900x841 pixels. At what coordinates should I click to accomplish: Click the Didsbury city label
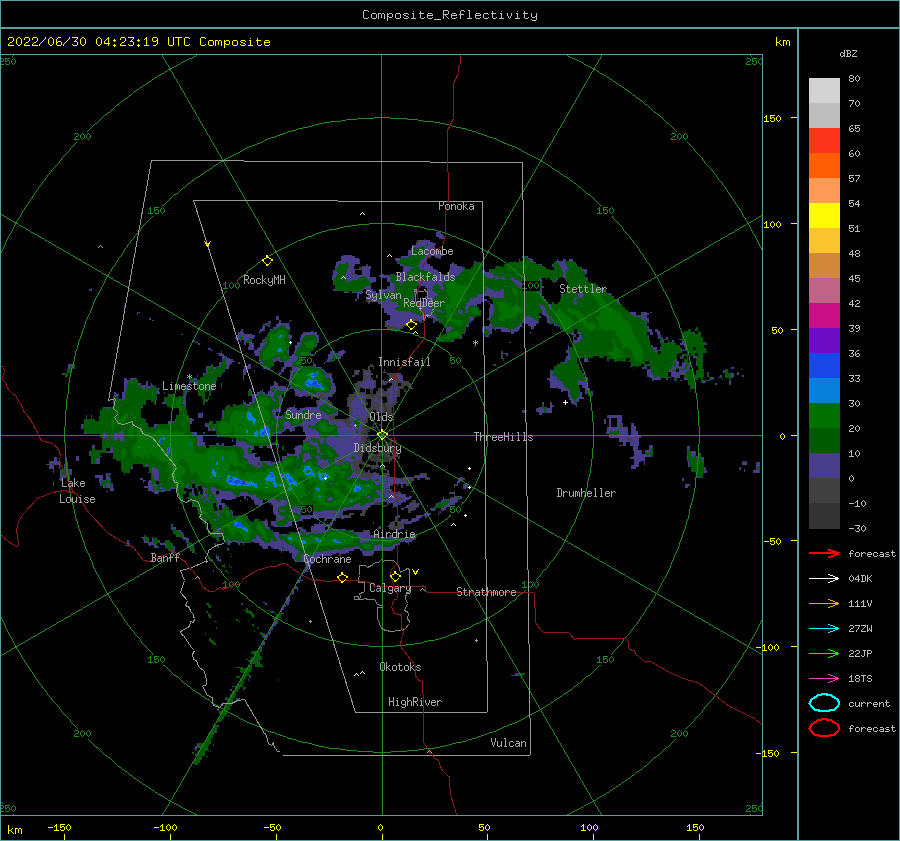point(377,448)
